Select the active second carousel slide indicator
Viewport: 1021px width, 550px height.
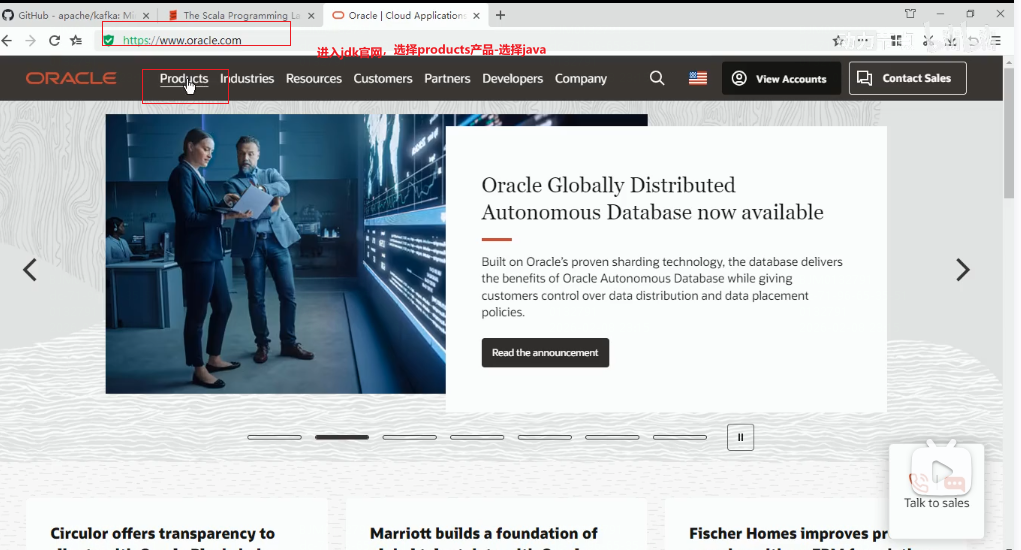342,437
